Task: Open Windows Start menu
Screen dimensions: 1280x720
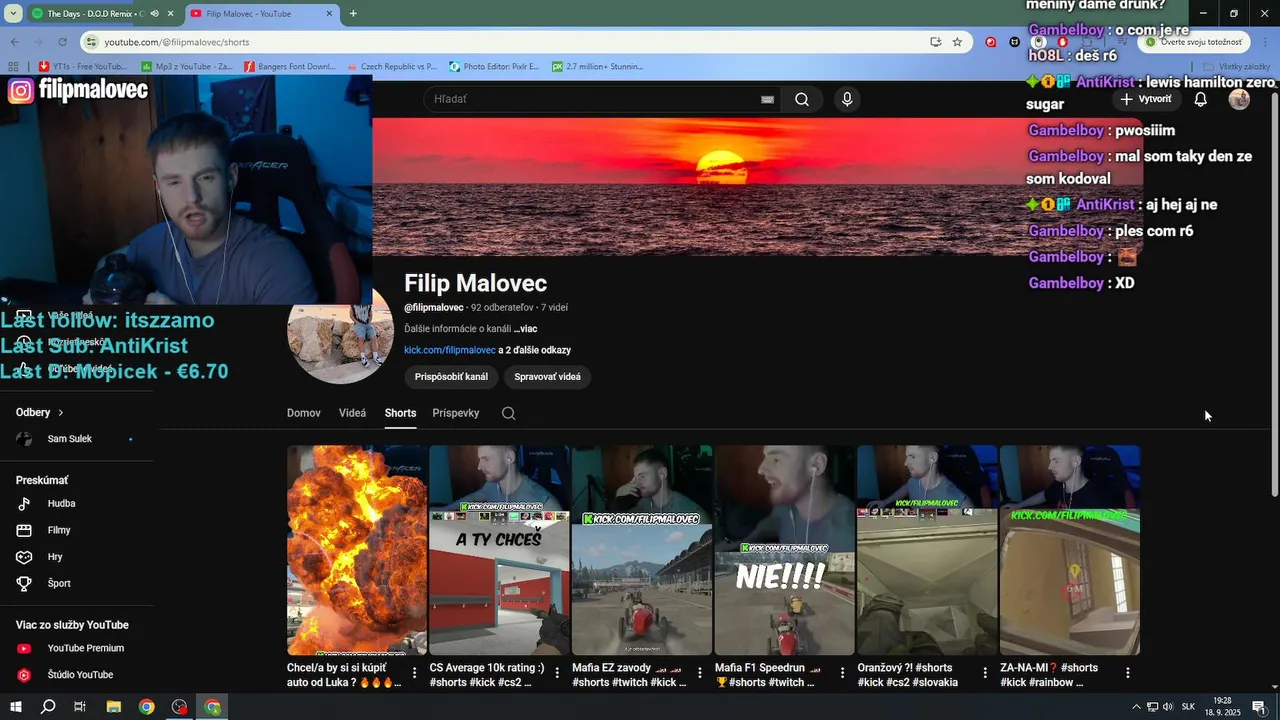Action: 17,707
